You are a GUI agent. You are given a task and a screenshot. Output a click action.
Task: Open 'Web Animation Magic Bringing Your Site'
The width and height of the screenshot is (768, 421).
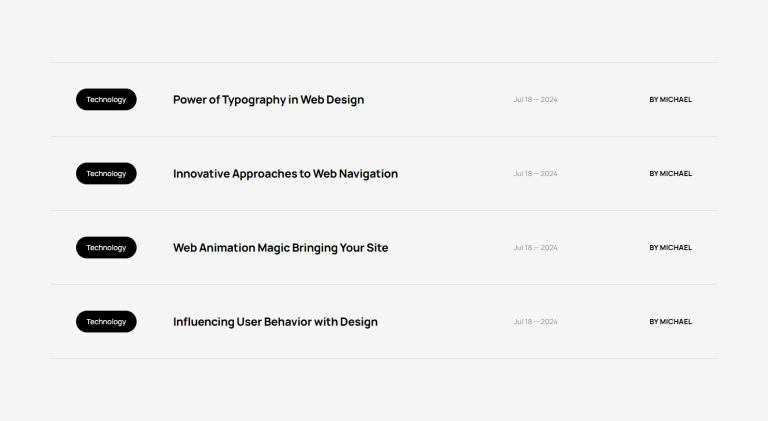(280, 248)
